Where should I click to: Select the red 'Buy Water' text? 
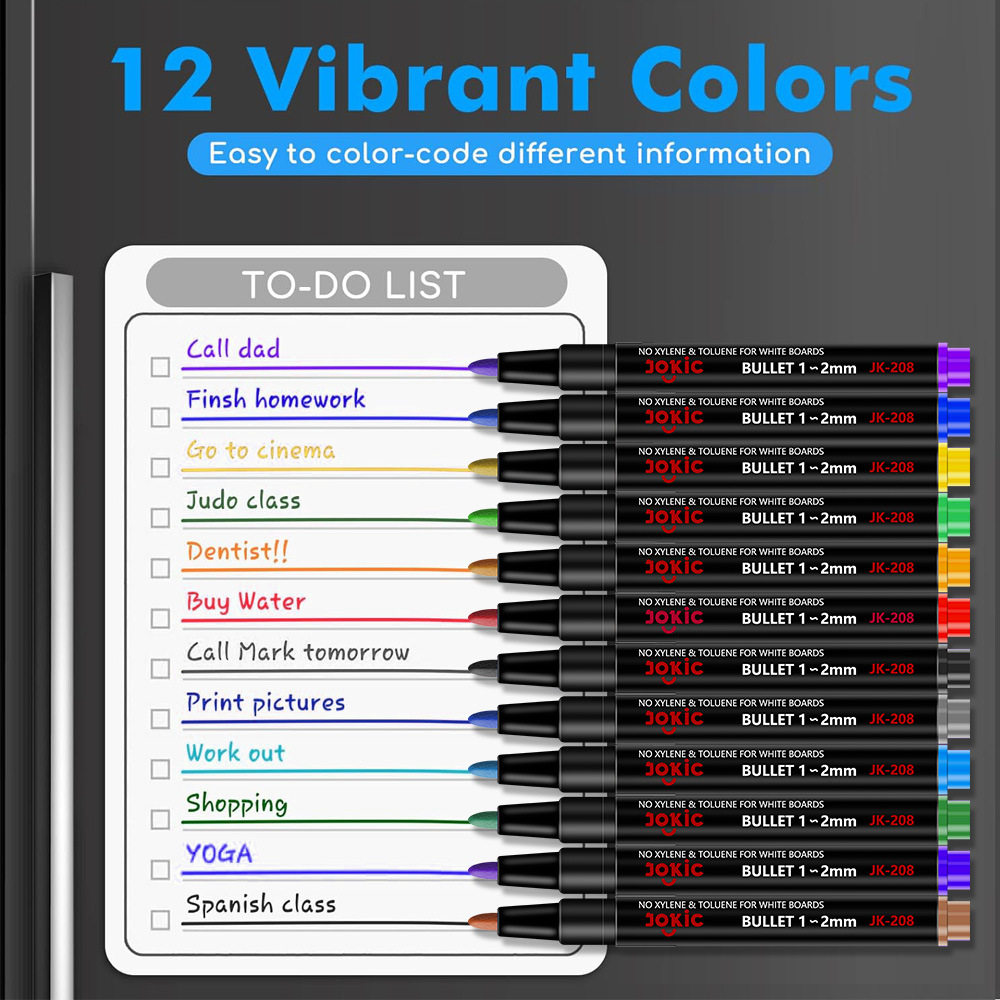coord(246,601)
